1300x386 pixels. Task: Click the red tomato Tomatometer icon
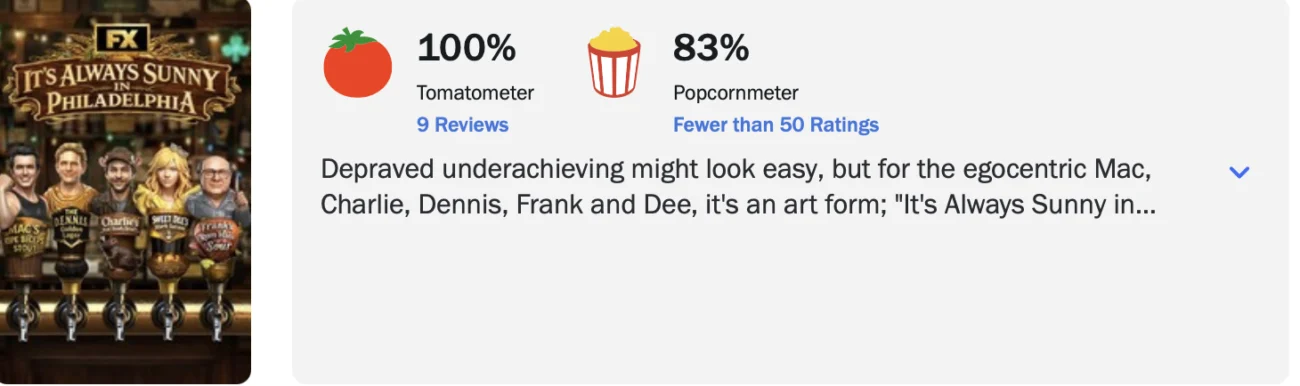pos(358,62)
